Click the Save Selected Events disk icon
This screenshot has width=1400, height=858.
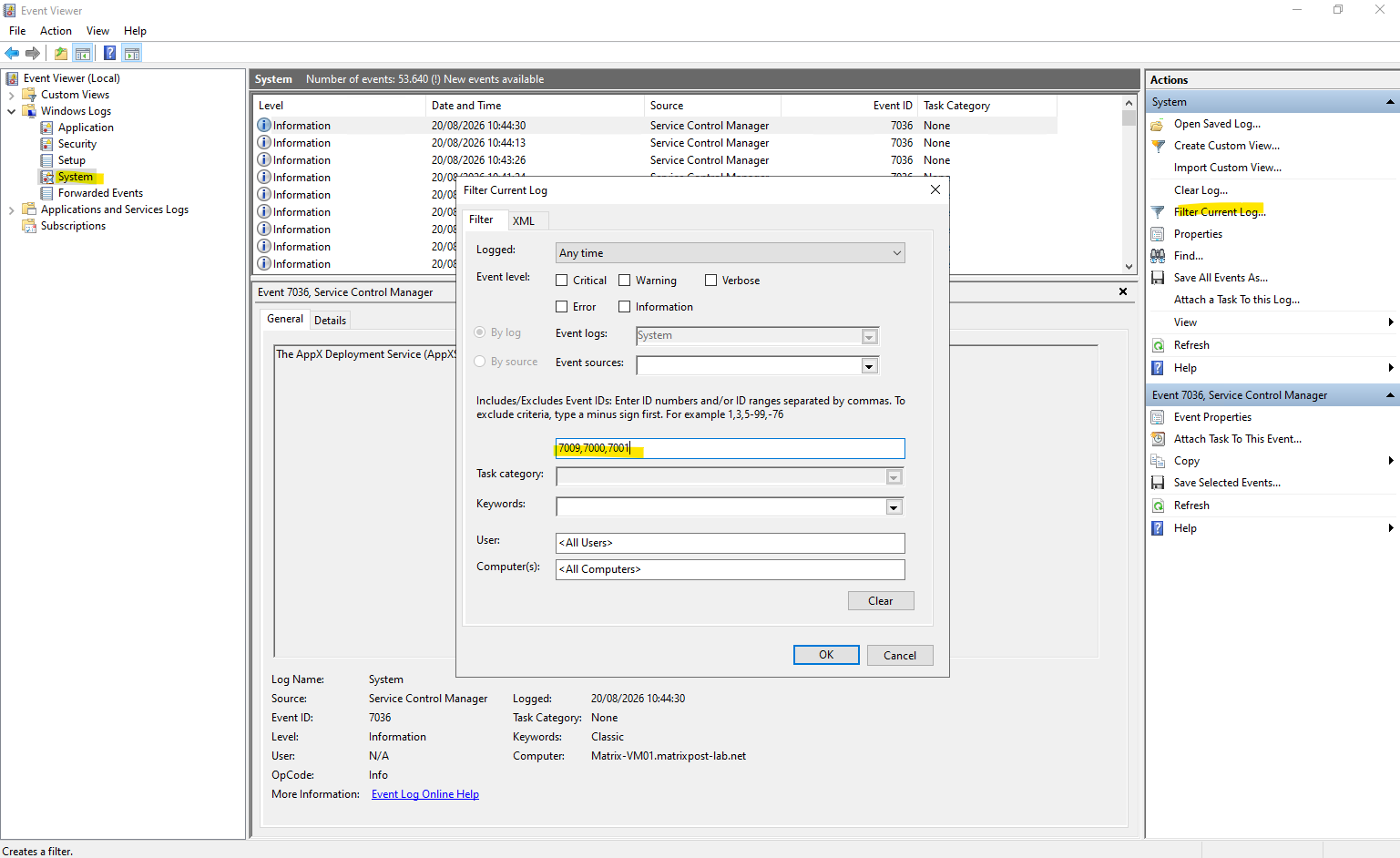click(x=1158, y=483)
